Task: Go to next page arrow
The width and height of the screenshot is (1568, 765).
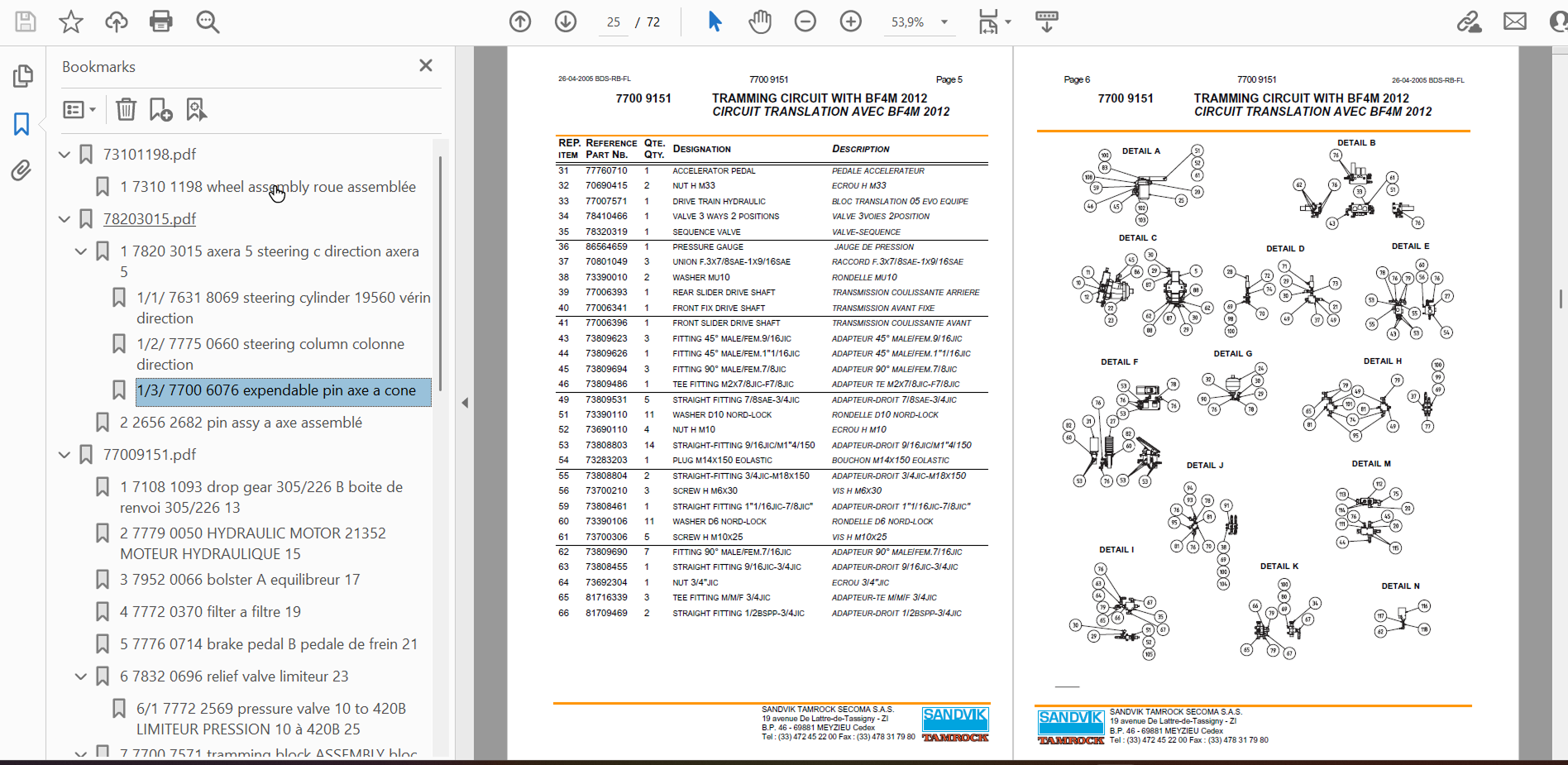Action: 566,22
